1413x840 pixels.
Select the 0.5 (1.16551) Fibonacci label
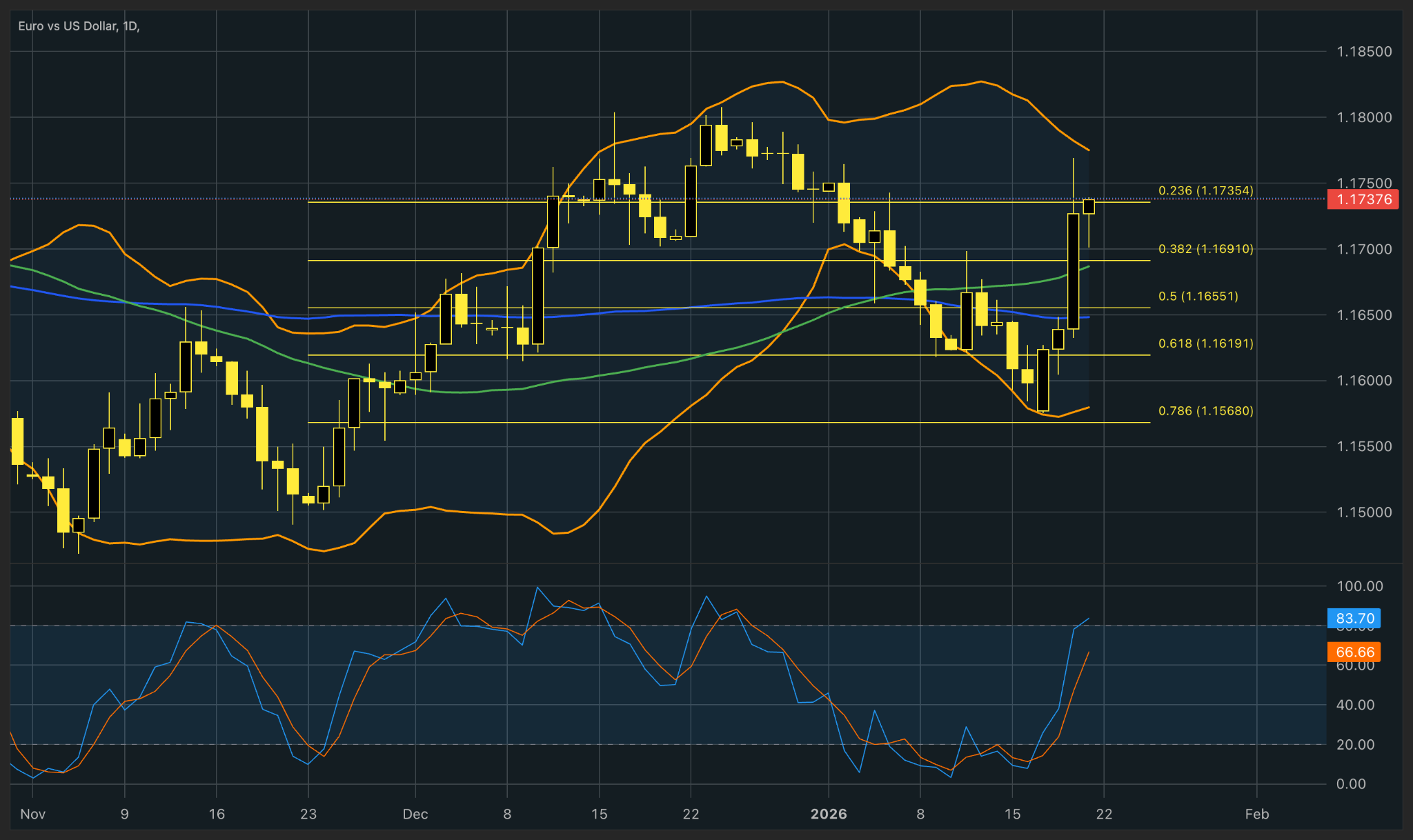point(1198,296)
